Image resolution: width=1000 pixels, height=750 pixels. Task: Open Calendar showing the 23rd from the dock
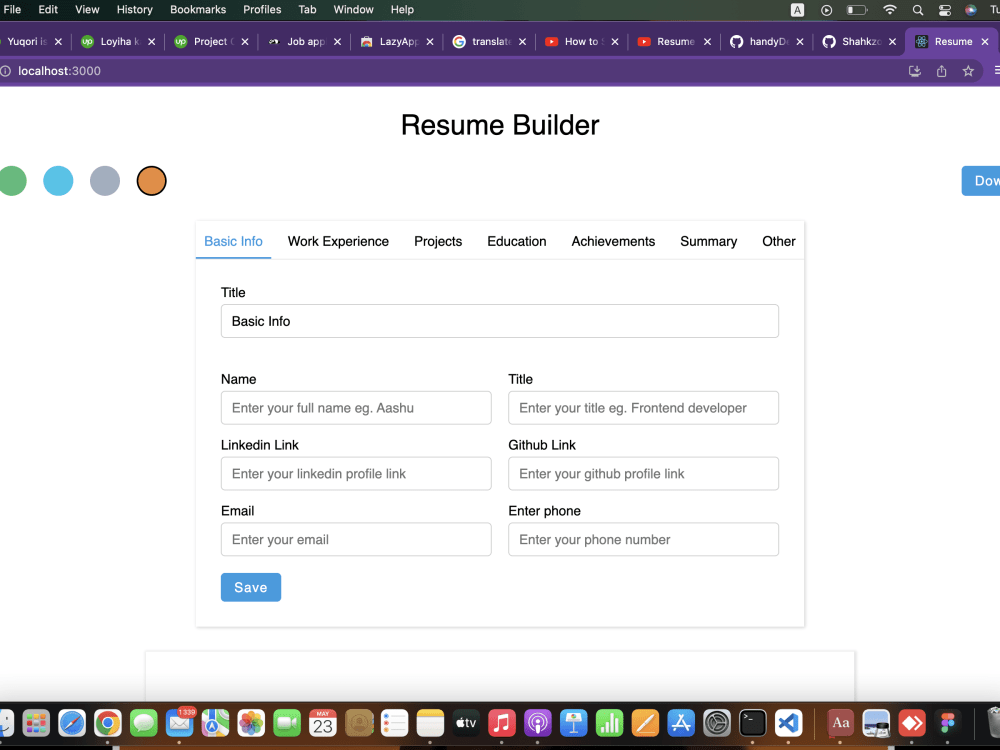tap(322, 722)
